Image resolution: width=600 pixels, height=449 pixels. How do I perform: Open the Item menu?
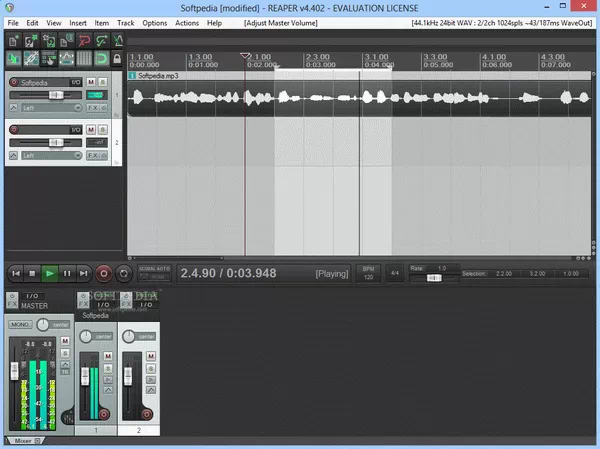101,23
